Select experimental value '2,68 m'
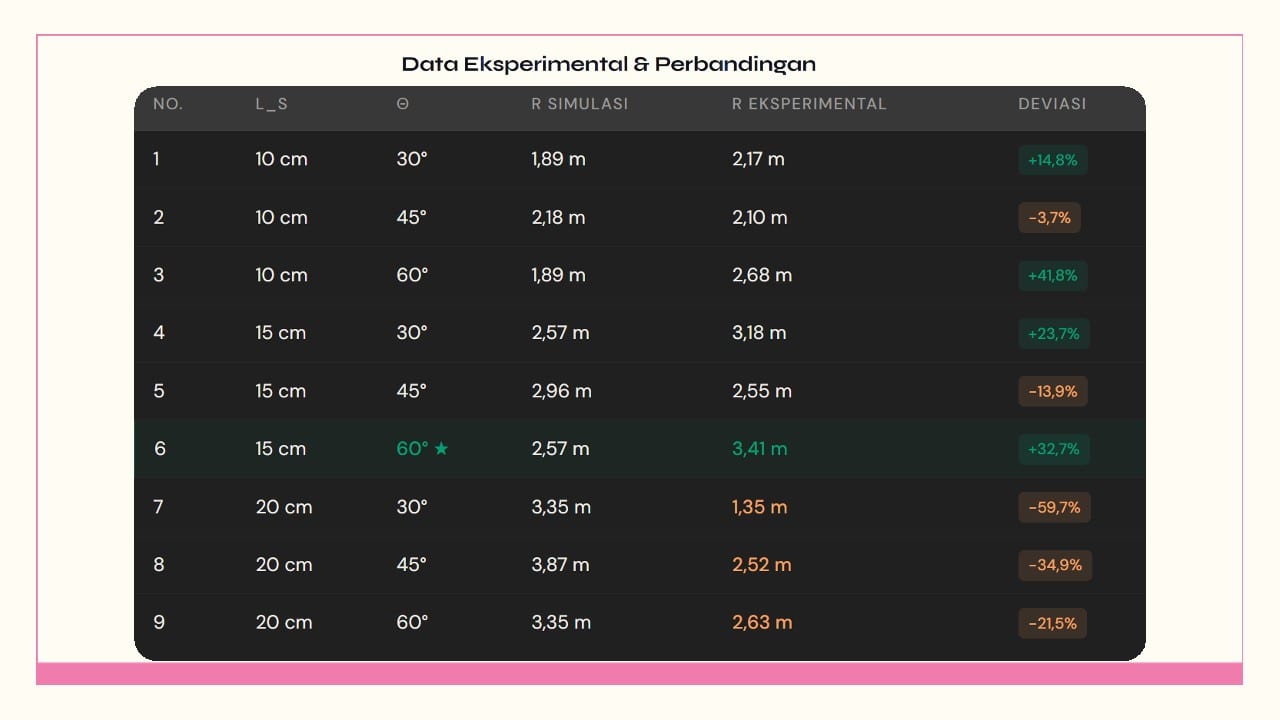This screenshot has height=720, width=1280. coord(762,275)
